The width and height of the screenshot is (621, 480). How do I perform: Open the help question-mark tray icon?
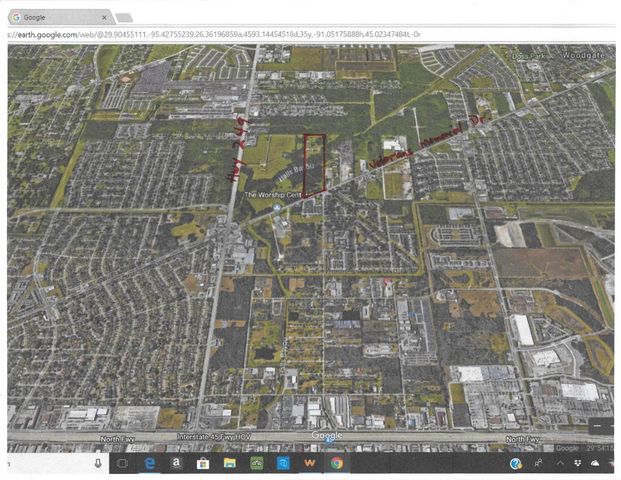coord(516,463)
